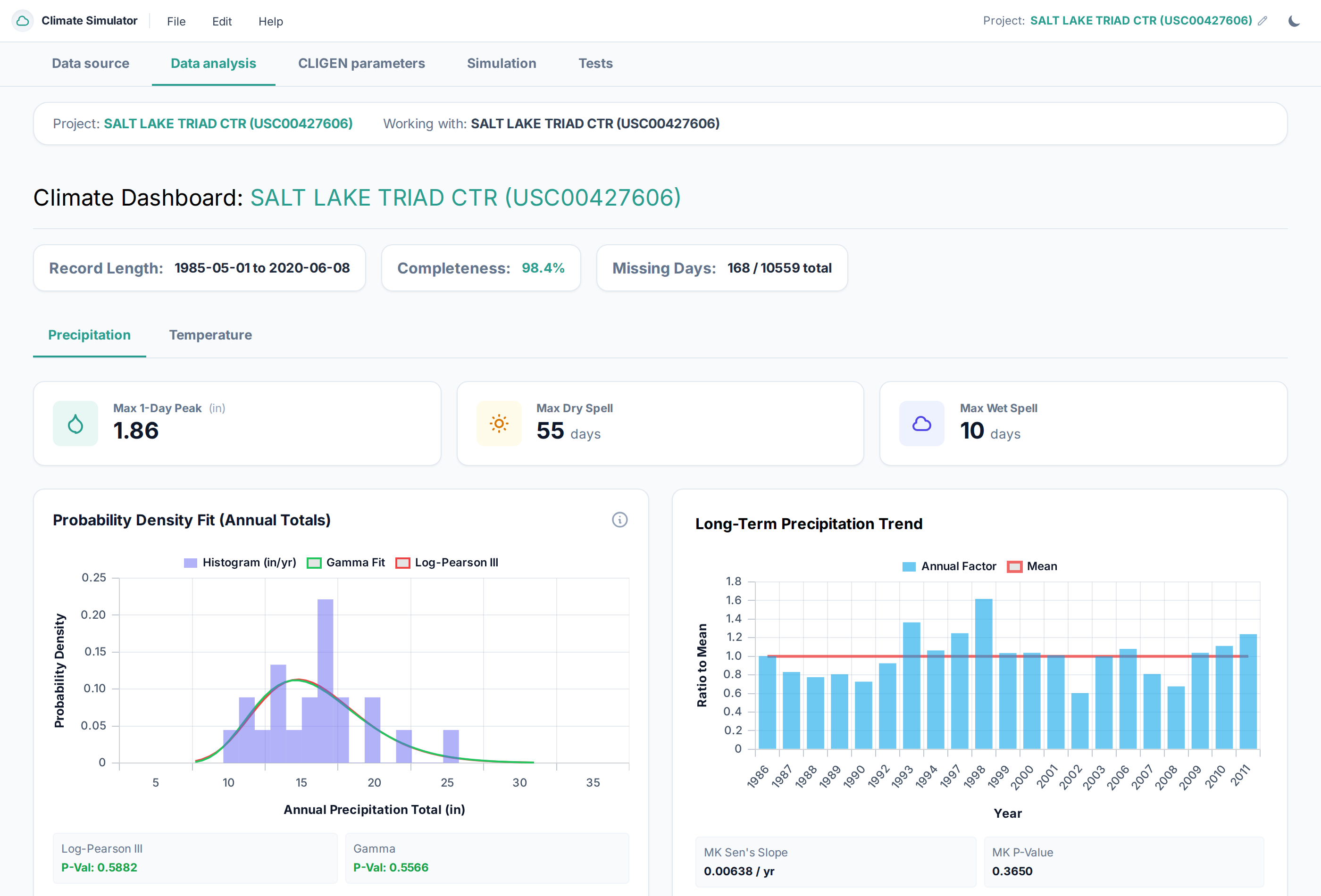Toggle the Gamma Fit legend swatch

click(x=314, y=563)
